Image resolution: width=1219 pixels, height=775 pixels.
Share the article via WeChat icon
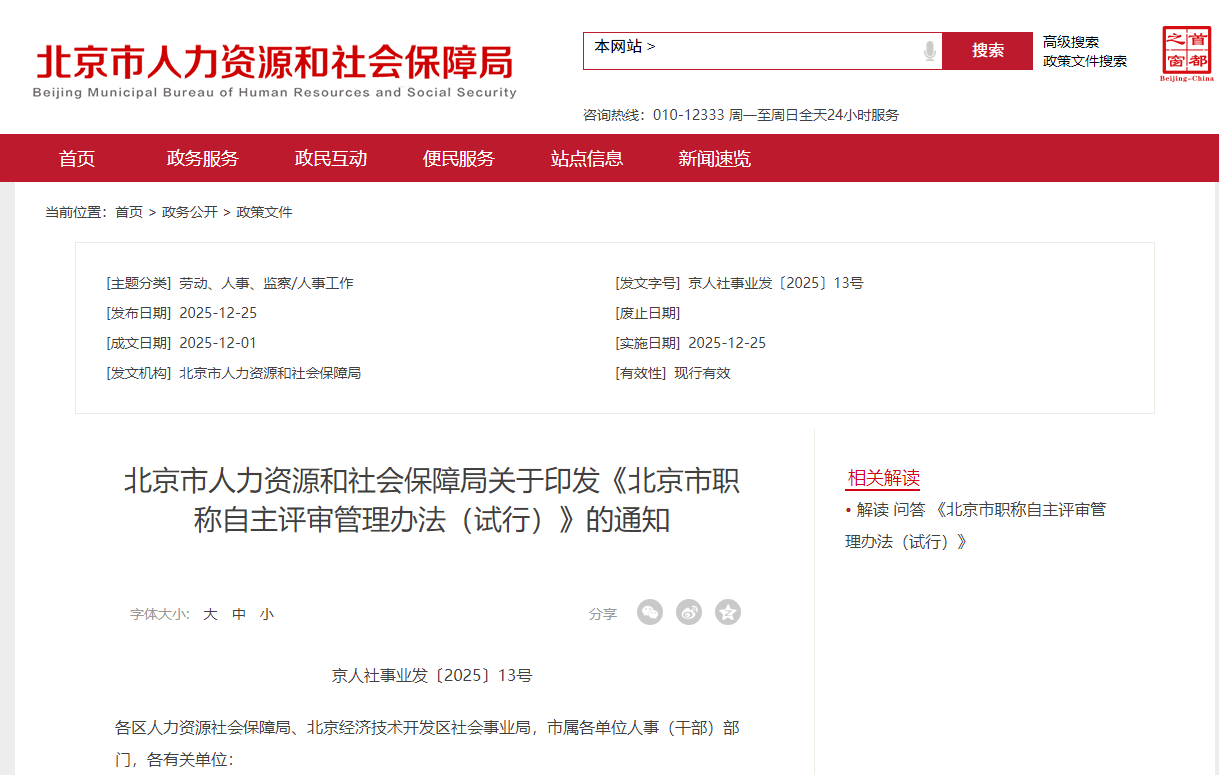tap(650, 612)
